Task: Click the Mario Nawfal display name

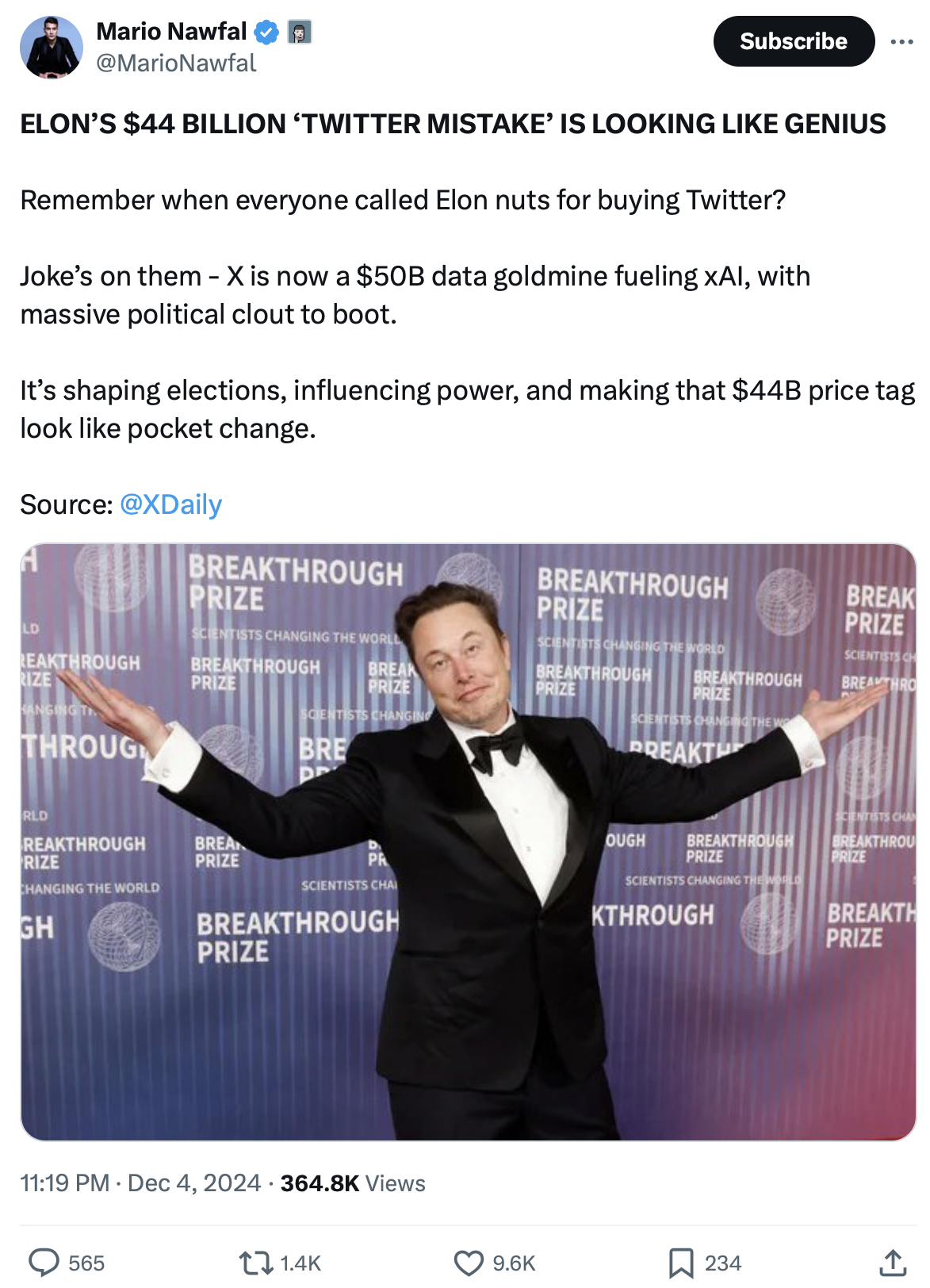Action: coord(171,32)
